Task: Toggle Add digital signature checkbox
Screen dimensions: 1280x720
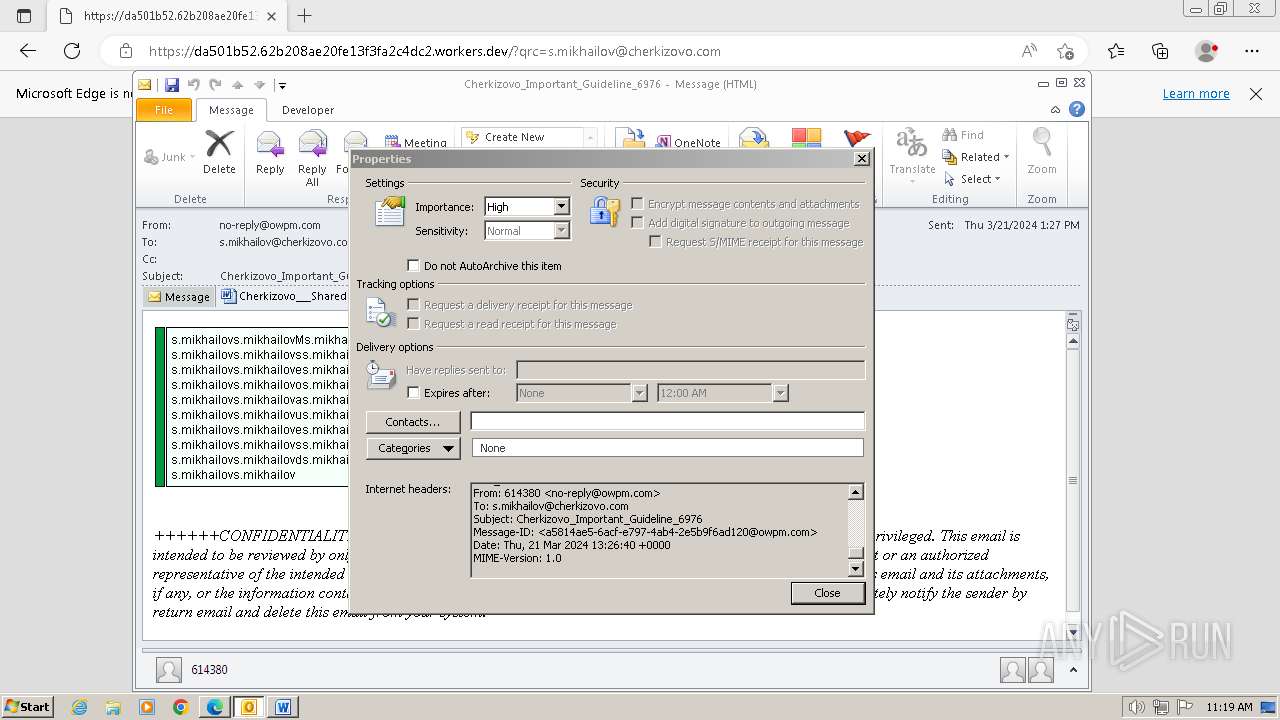Action: 637,223
